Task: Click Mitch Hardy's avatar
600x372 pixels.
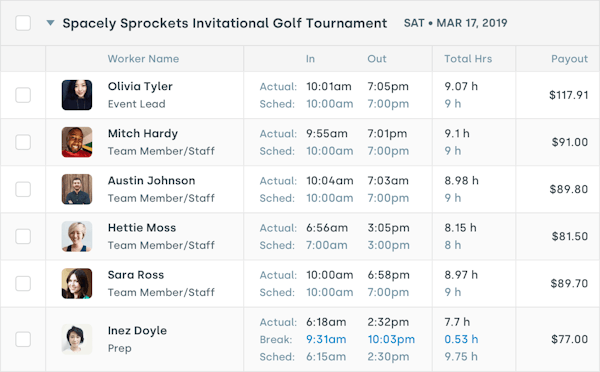Action: coord(77,142)
